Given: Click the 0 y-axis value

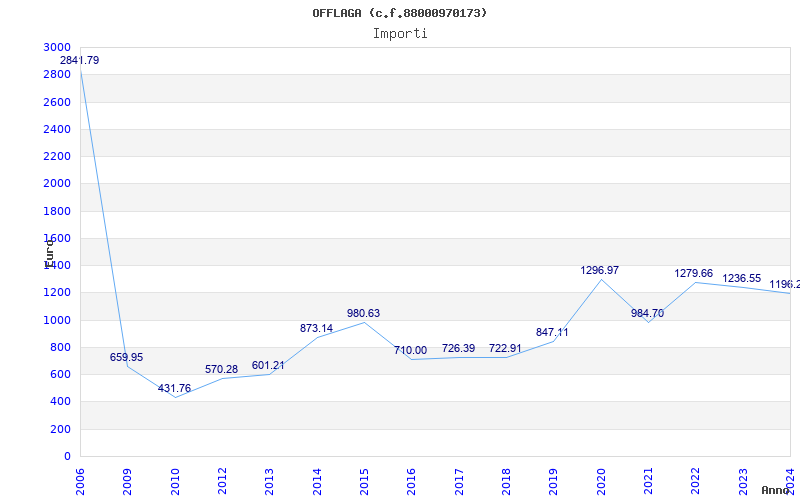Looking at the screenshot, I should click(x=67, y=457).
